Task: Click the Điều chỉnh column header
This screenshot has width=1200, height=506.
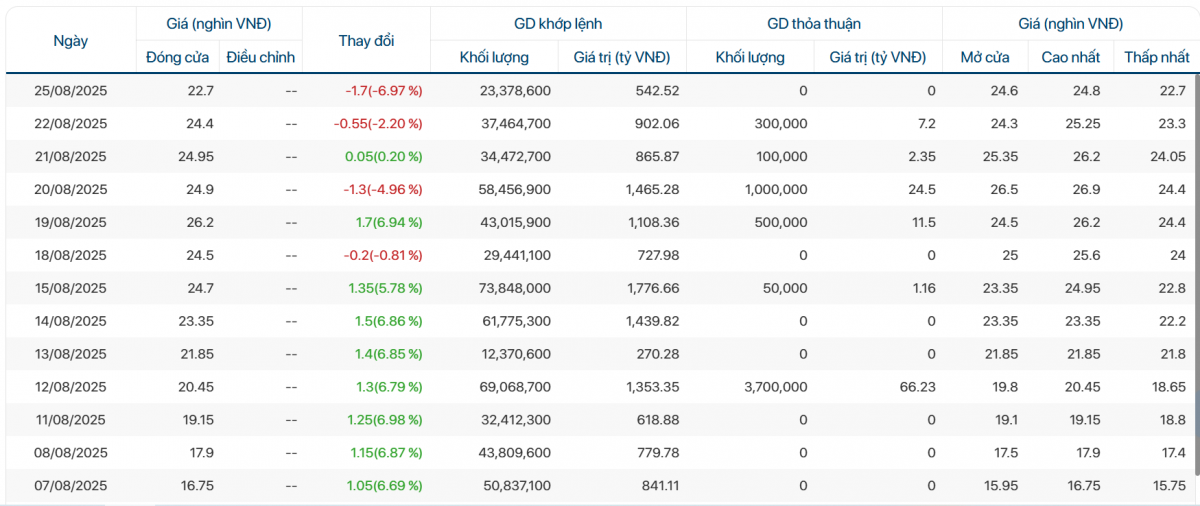Action: tap(260, 57)
